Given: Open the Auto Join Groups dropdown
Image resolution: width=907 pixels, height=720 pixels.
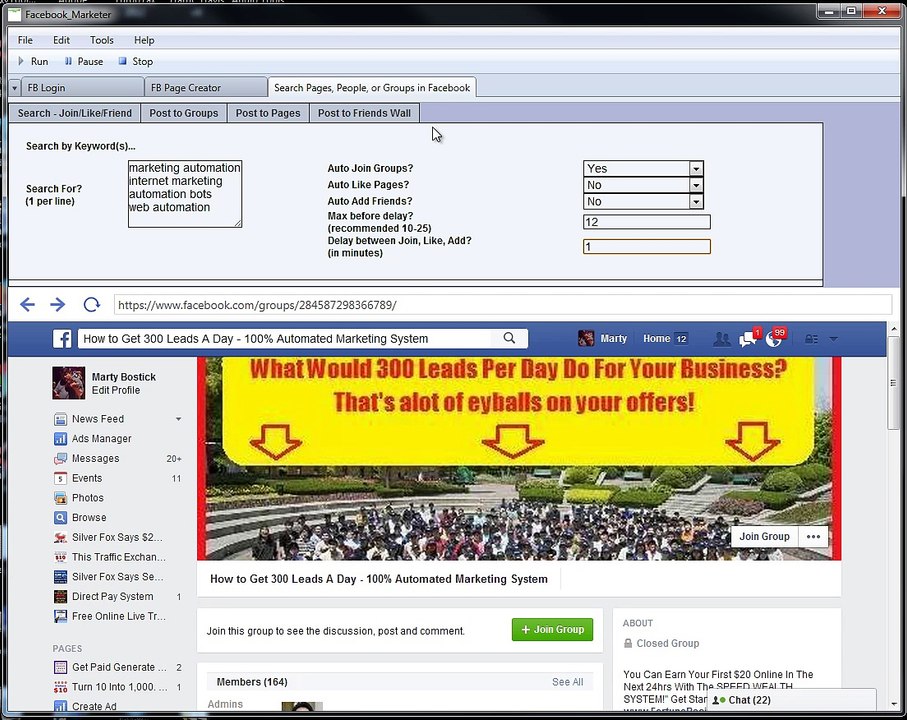Looking at the screenshot, I should pos(696,168).
